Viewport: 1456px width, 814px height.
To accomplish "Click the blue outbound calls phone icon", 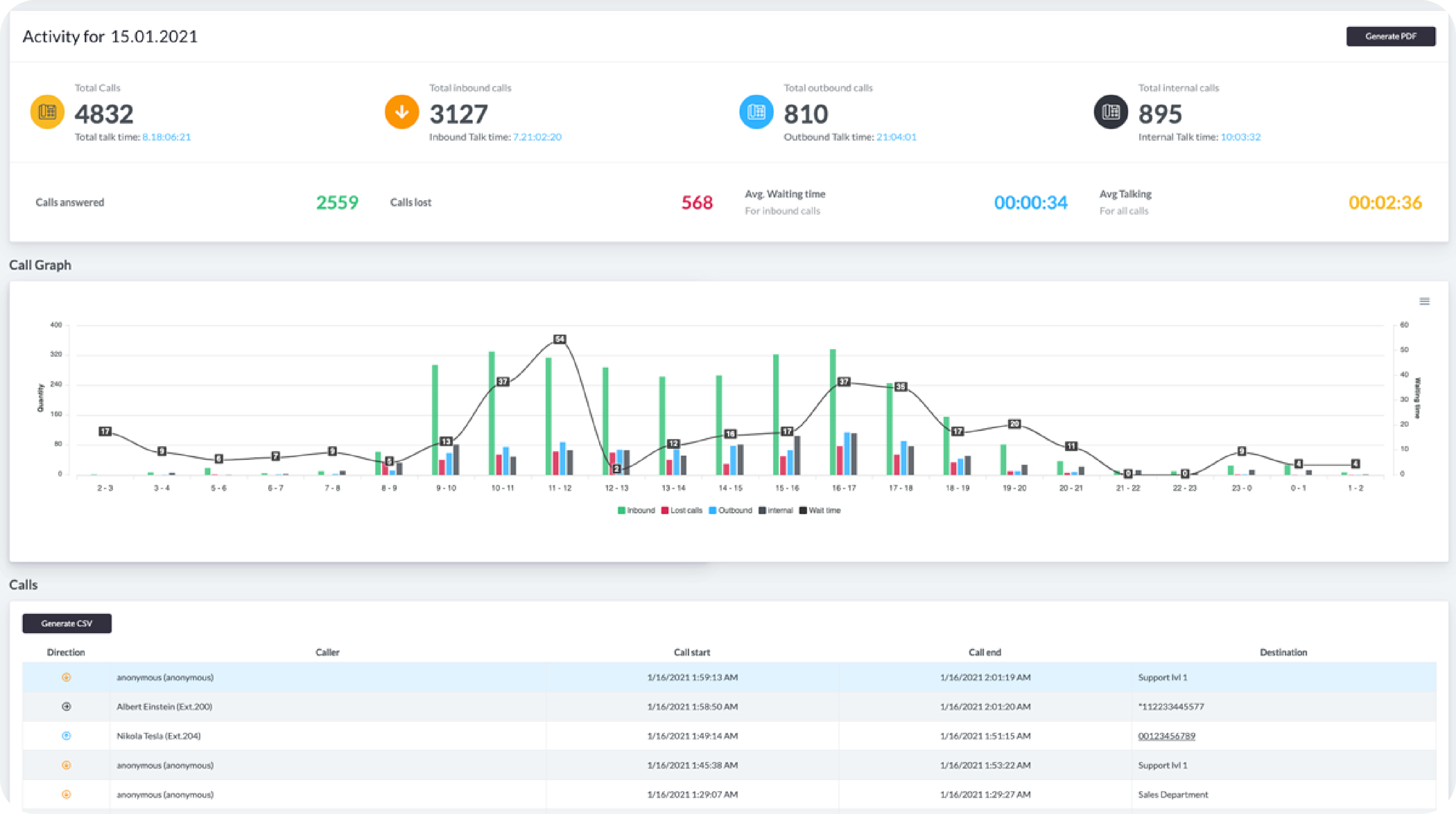I will pyautogui.click(x=756, y=112).
